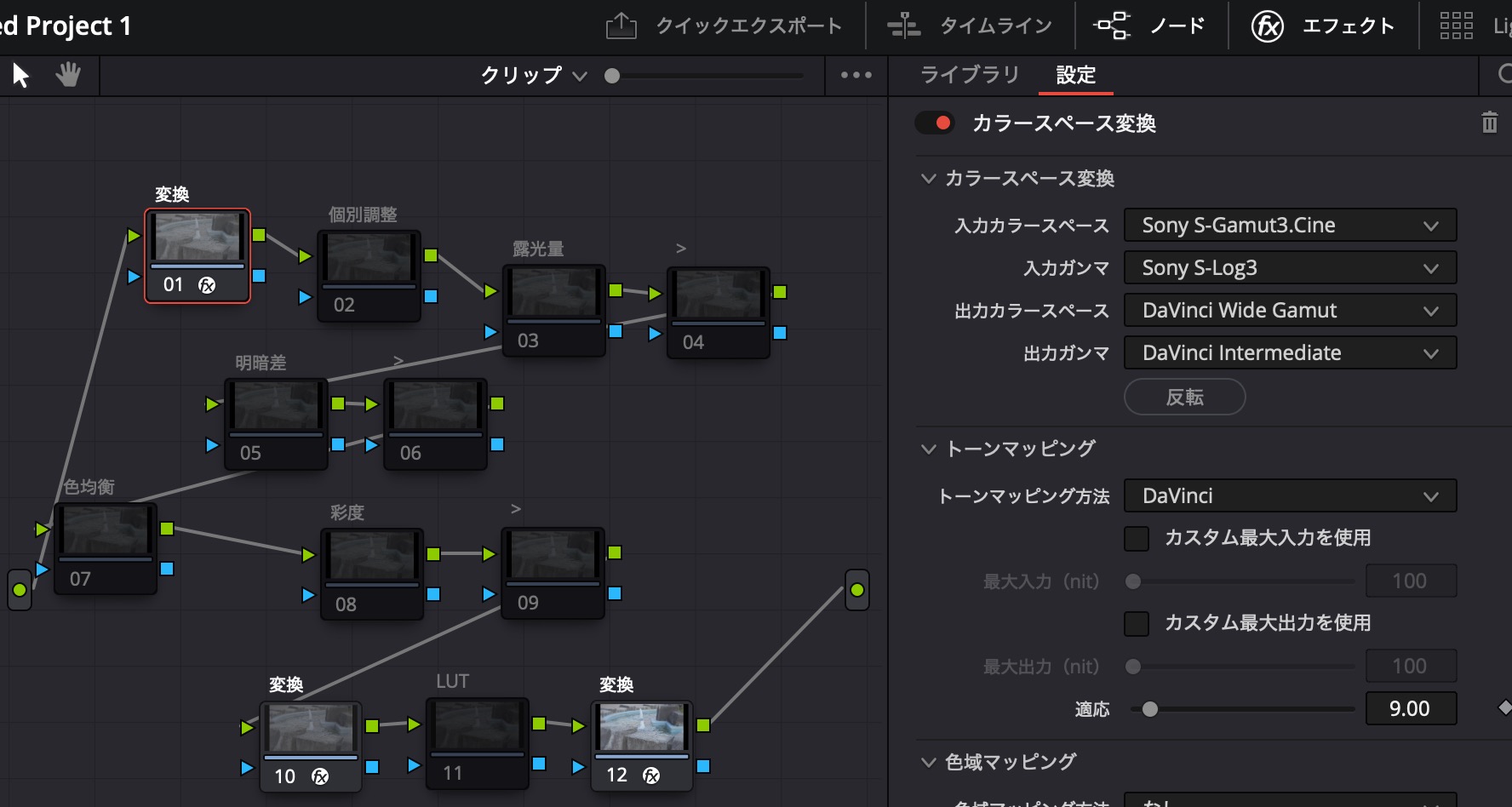1512x807 pixels.
Task: Open the 入力カラースペース dropdown
Action: tap(1289, 225)
